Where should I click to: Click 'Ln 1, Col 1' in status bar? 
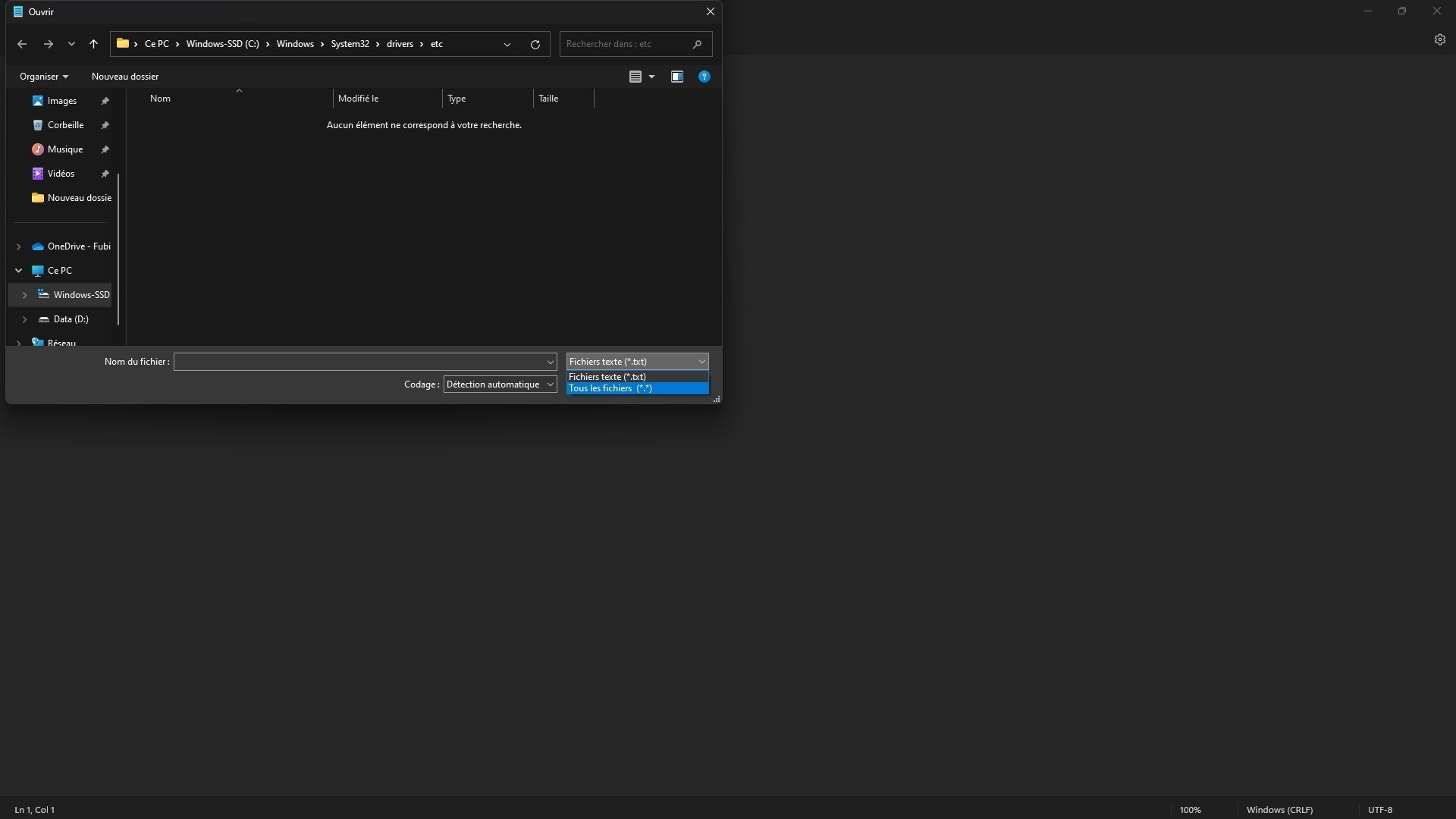click(x=35, y=810)
